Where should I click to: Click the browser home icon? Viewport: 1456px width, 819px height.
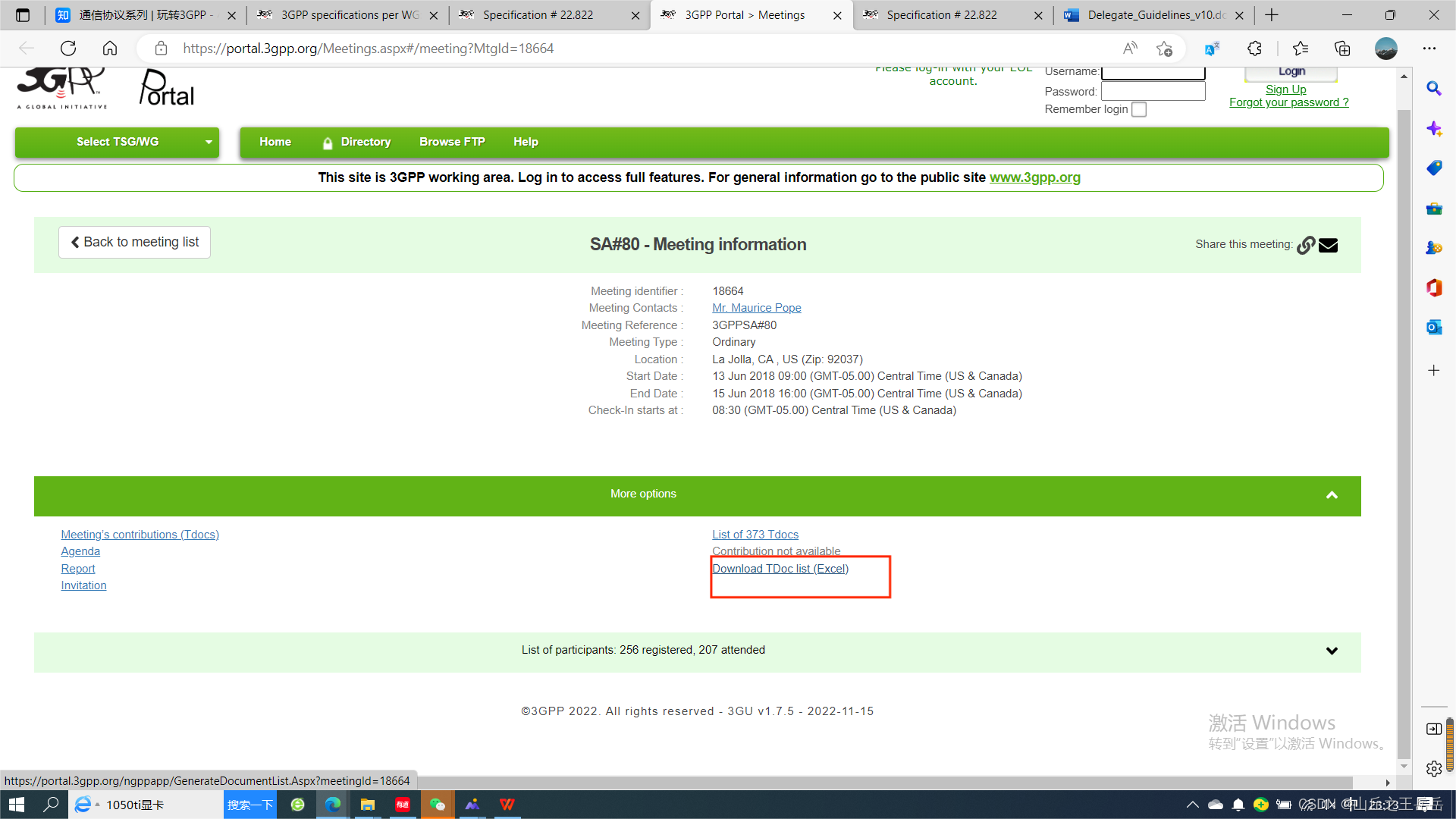tap(110, 49)
